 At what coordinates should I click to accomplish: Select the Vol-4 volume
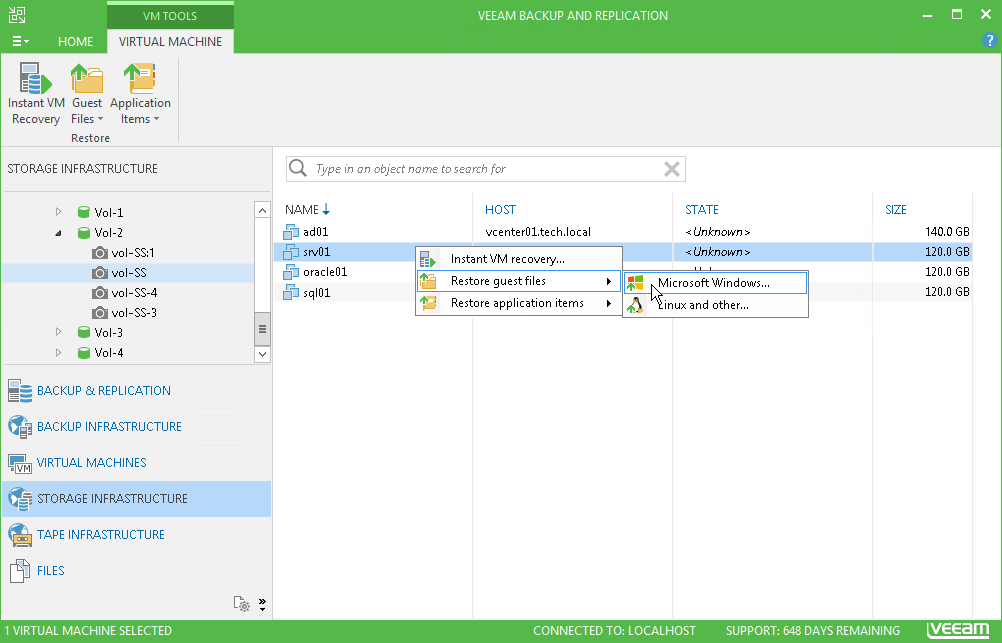[100, 353]
